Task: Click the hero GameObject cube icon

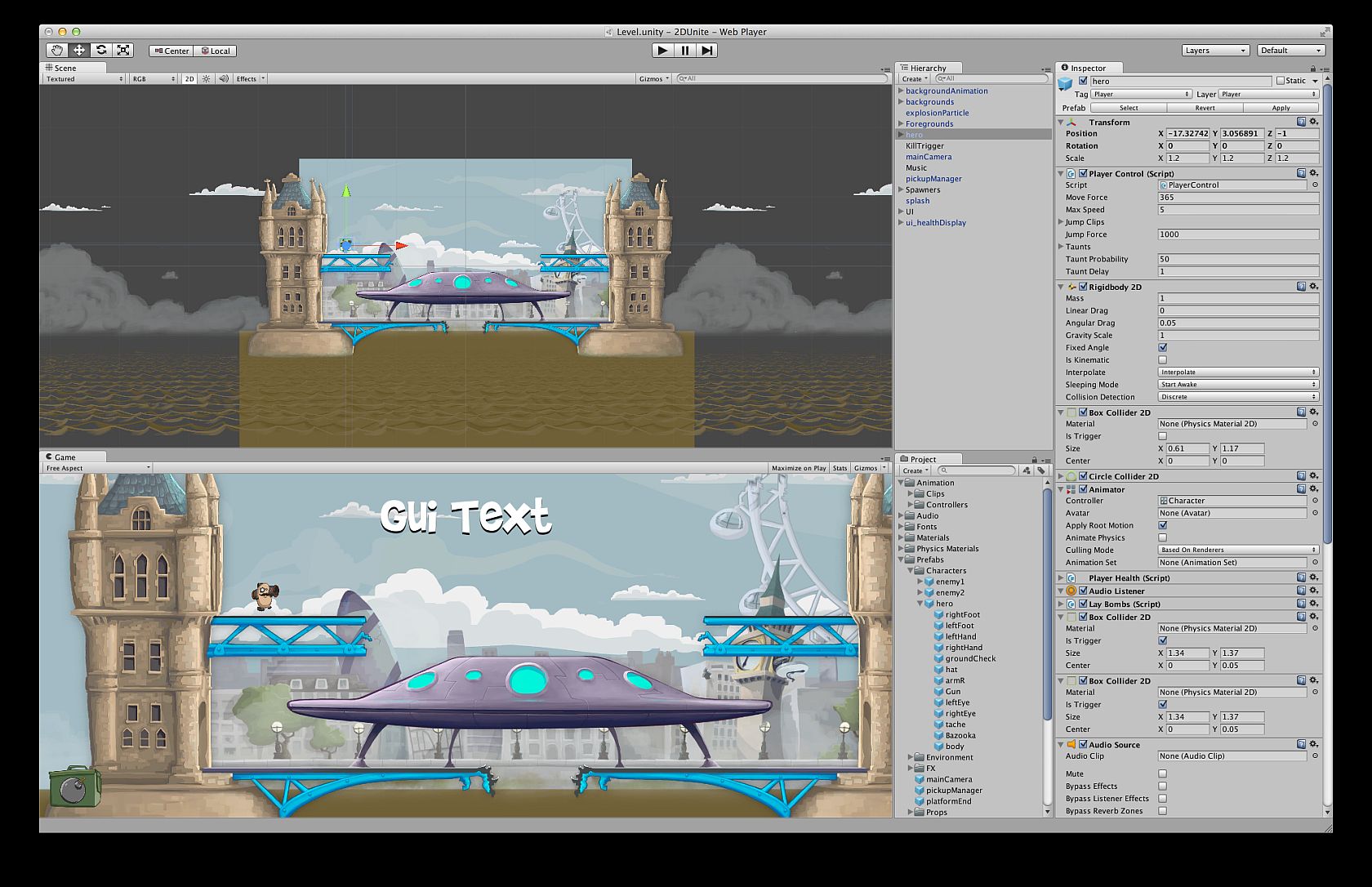Action: [1065, 83]
